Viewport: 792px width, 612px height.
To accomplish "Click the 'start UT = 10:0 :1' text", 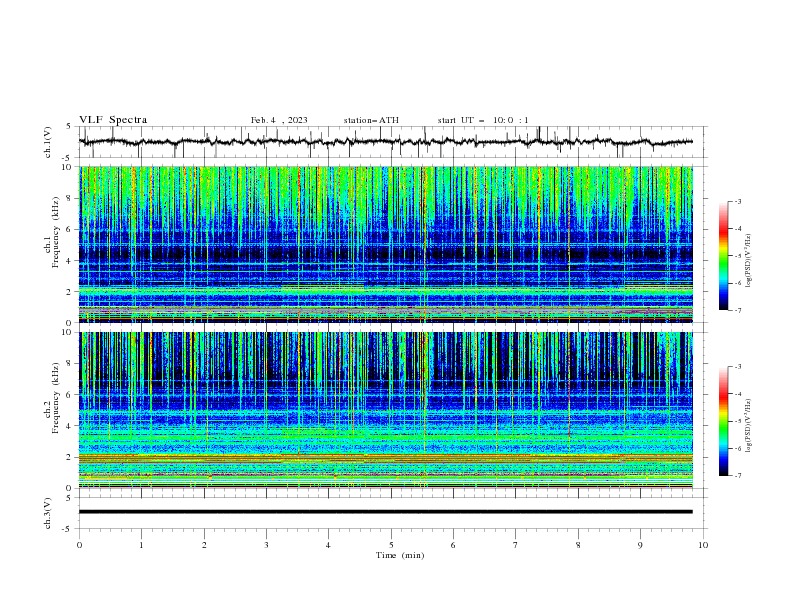I will point(483,120).
